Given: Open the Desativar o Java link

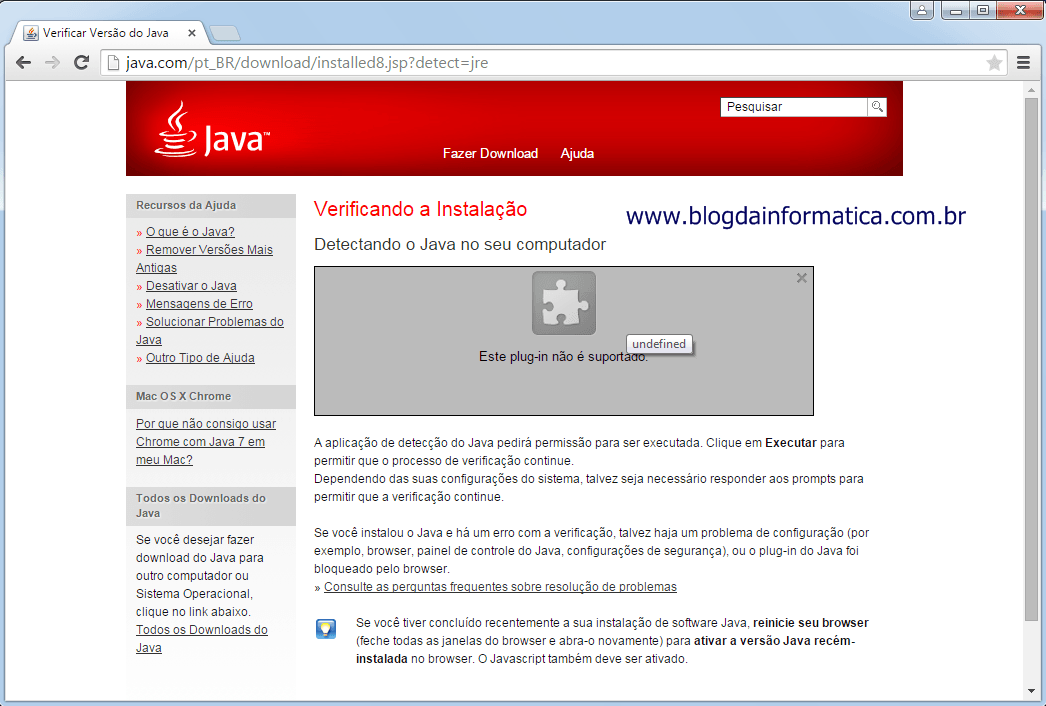Looking at the screenshot, I should [x=191, y=286].
